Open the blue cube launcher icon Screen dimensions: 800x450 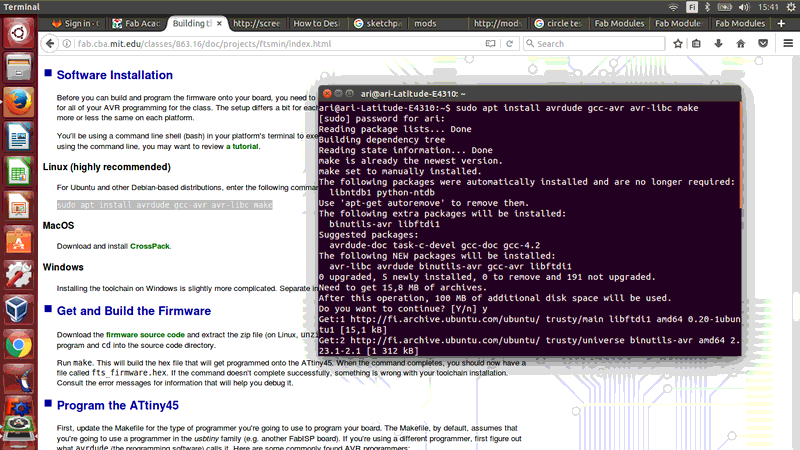[x=18, y=311]
